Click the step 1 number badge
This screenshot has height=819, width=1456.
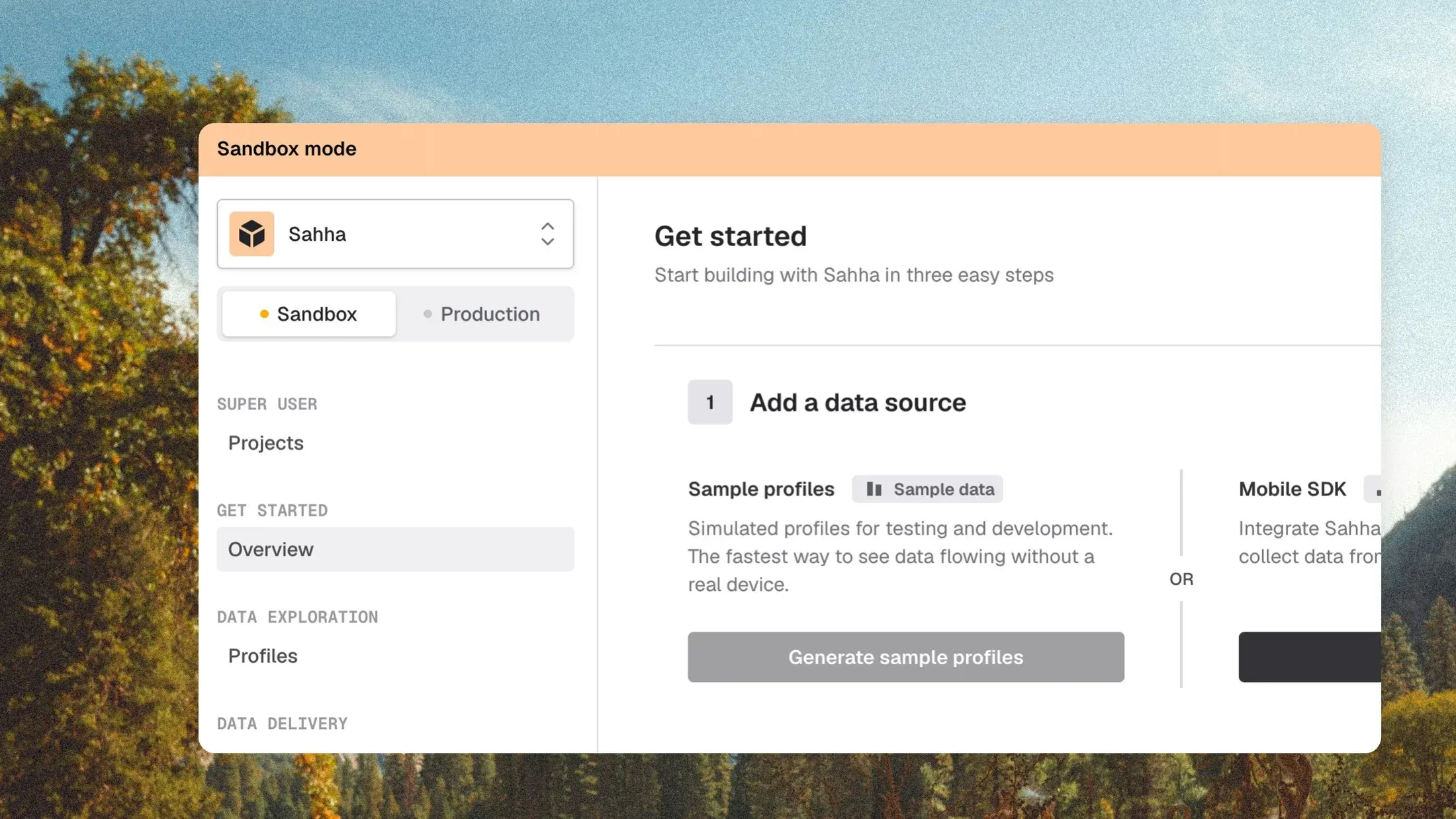point(710,402)
